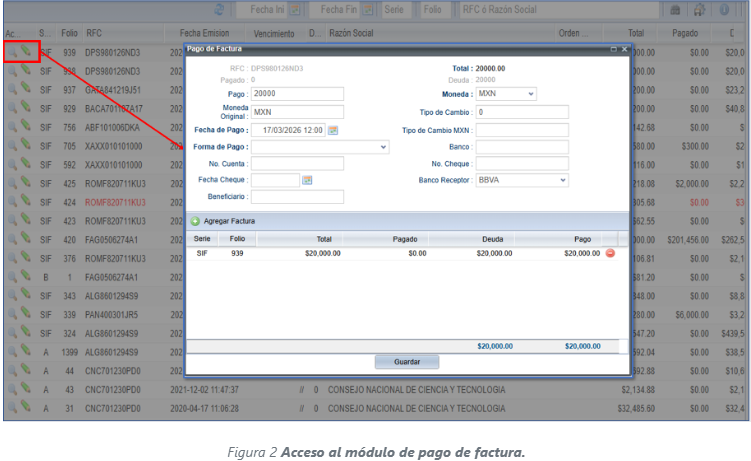Click the Folio column header in dialog
This screenshot has width=751, height=461.
point(237,238)
